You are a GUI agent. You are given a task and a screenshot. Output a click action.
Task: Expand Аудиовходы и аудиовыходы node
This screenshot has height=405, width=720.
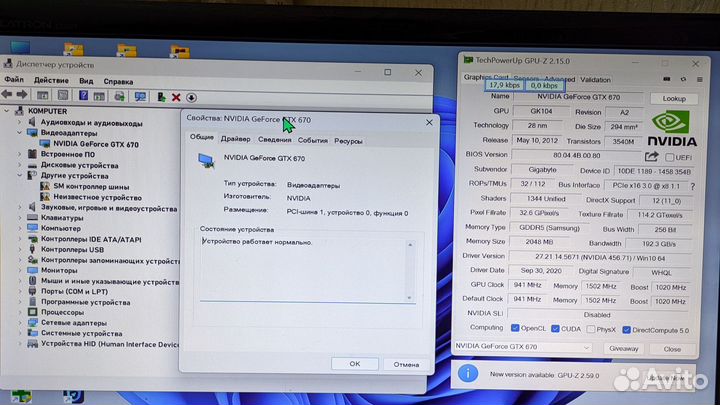pyautogui.click(x=19, y=122)
